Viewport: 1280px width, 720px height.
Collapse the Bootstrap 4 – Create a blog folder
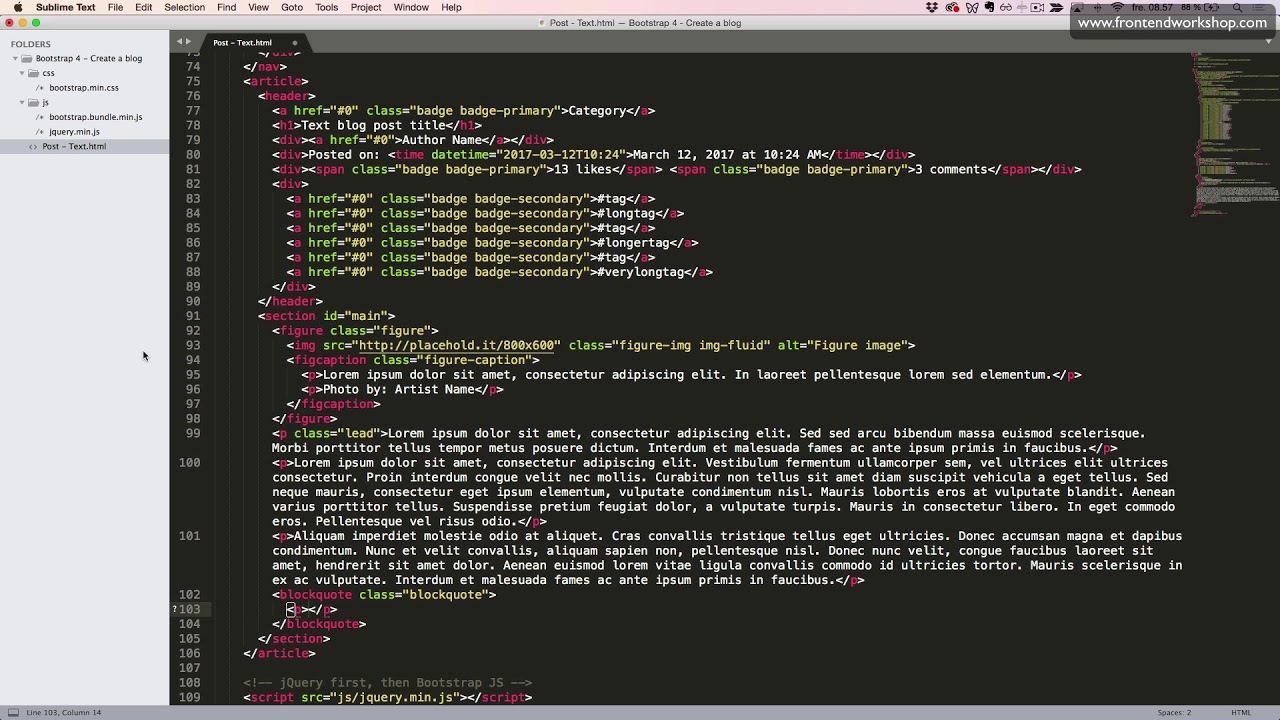tap(14, 58)
